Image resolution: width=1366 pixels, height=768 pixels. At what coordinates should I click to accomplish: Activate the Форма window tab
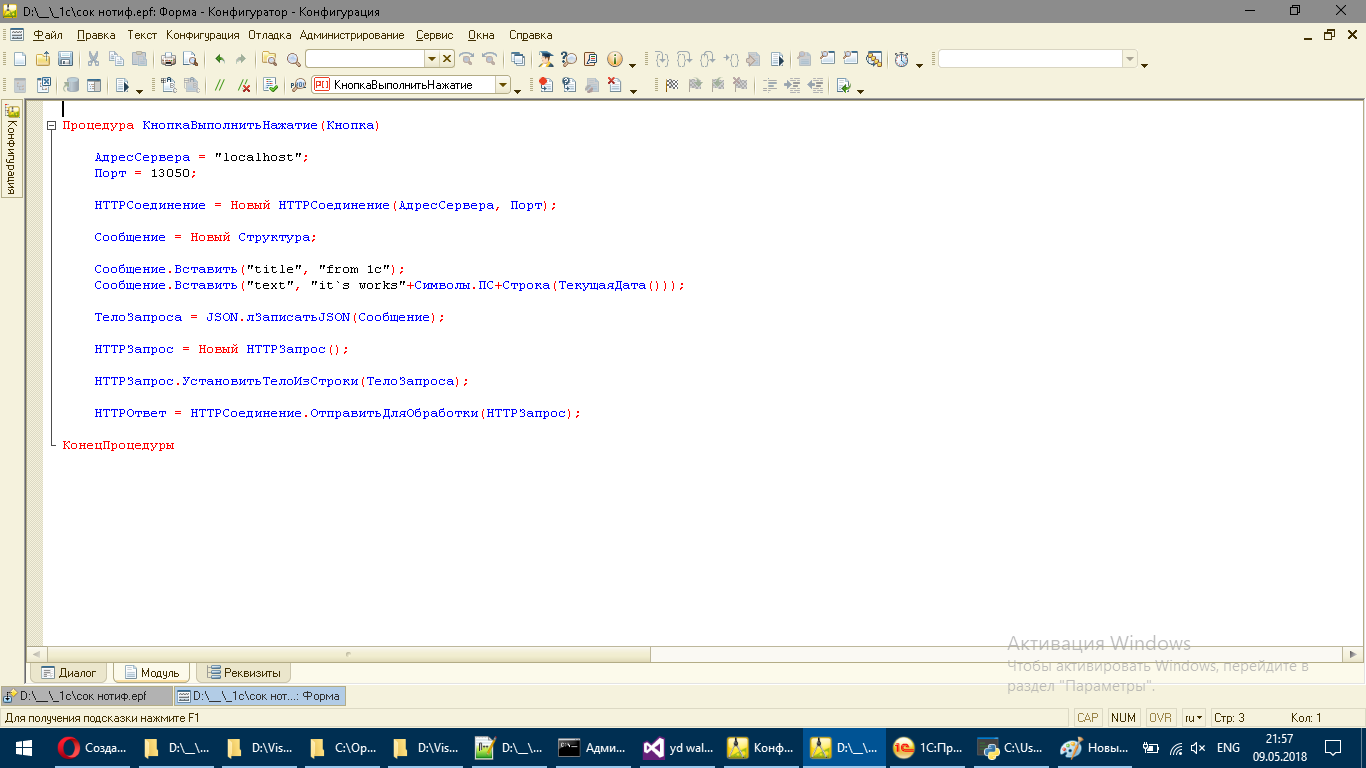point(260,696)
